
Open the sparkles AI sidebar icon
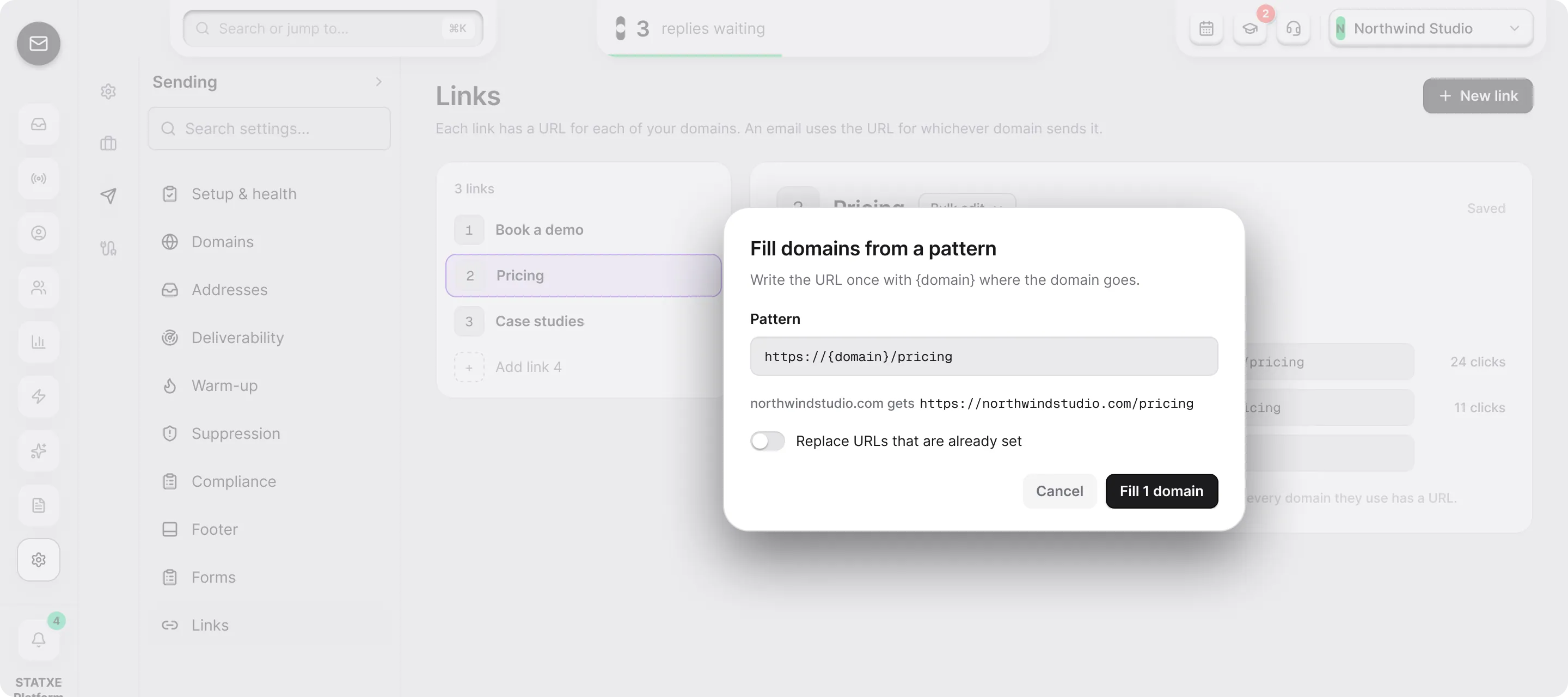(38, 450)
